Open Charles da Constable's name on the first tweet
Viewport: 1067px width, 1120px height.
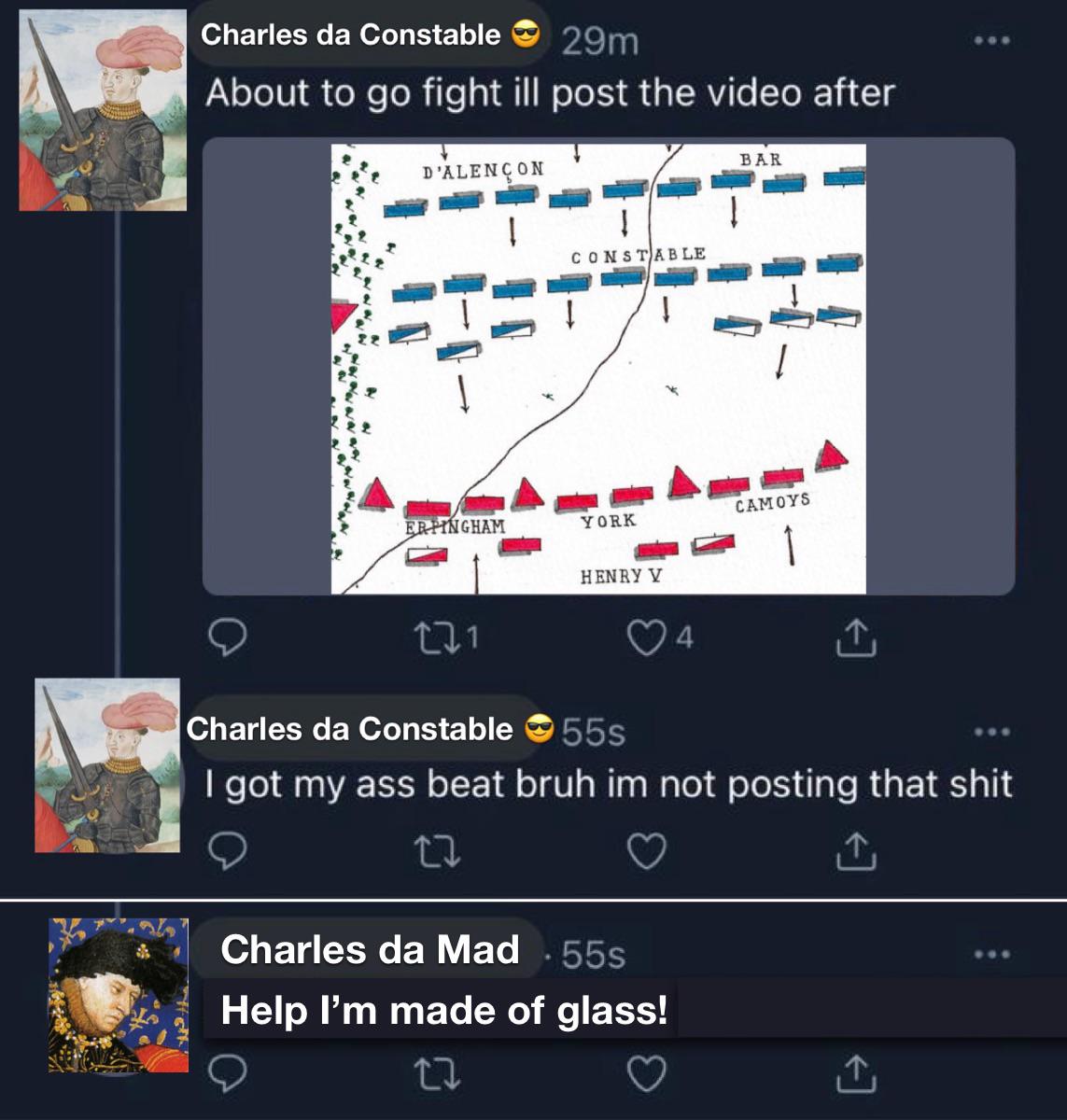click(351, 35)
